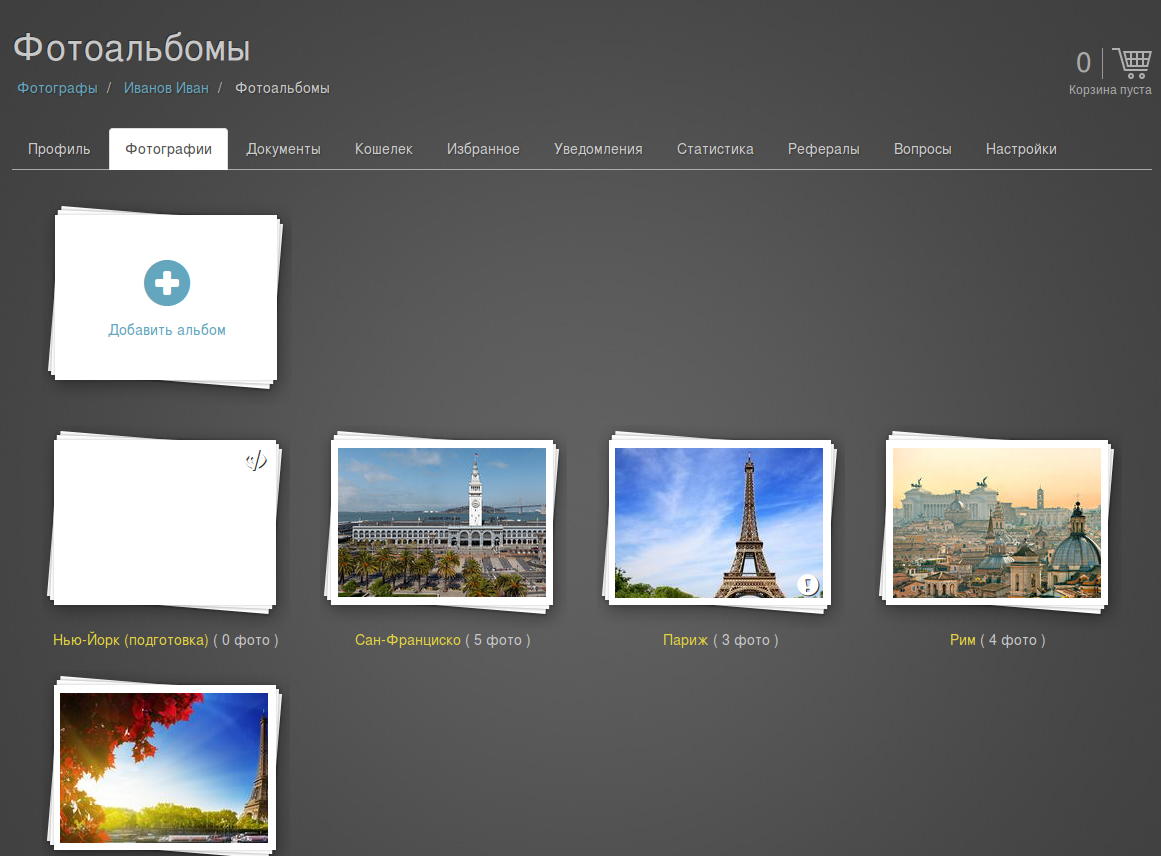Open the autumn leaves Eiffel Tower thumbnail
The image size is (1161, 856).
point(164,768)
